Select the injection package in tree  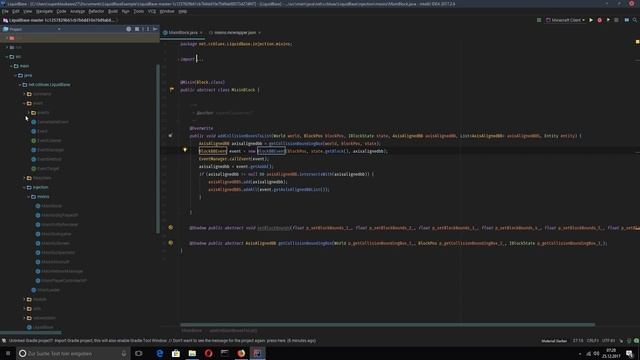coord(40,187)
